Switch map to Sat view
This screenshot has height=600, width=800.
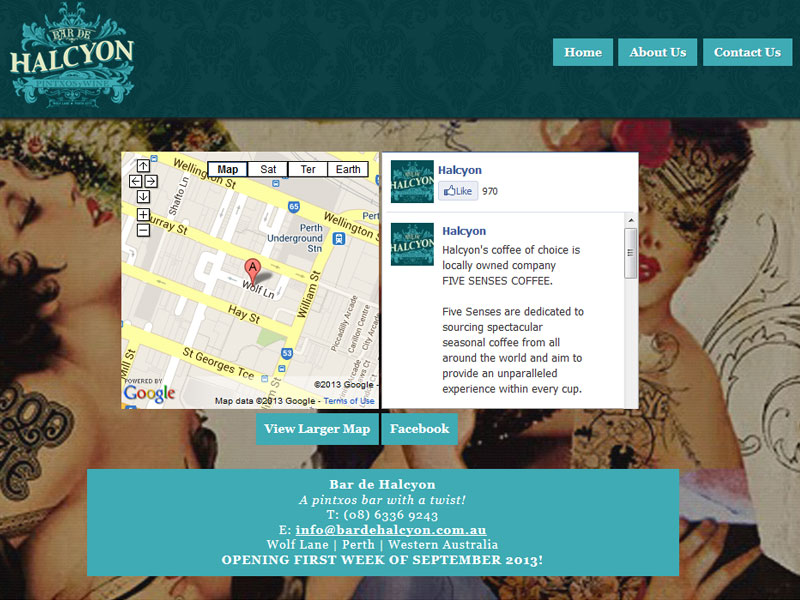[268, 169]
